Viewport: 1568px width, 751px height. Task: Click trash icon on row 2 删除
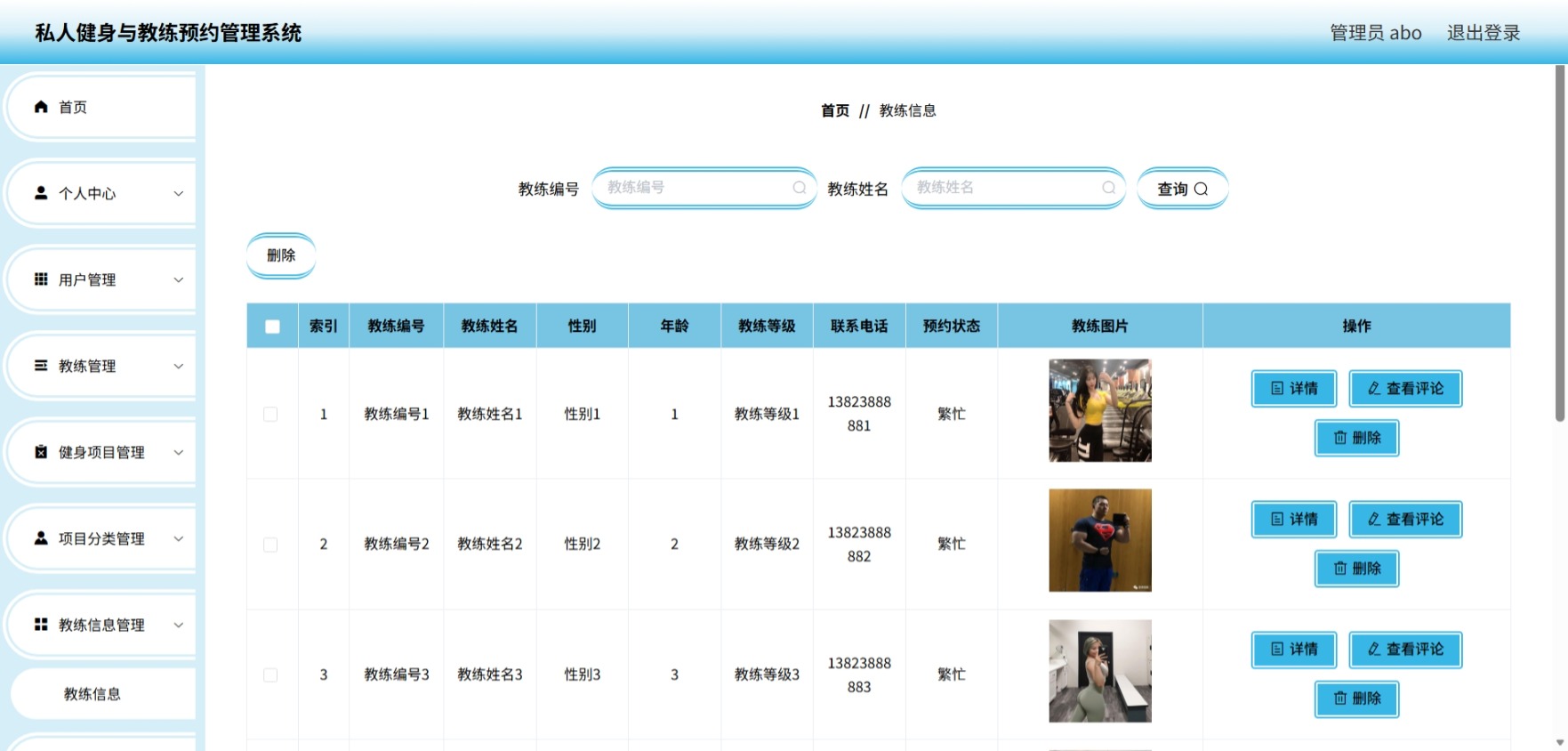(x=1340, y=569)
